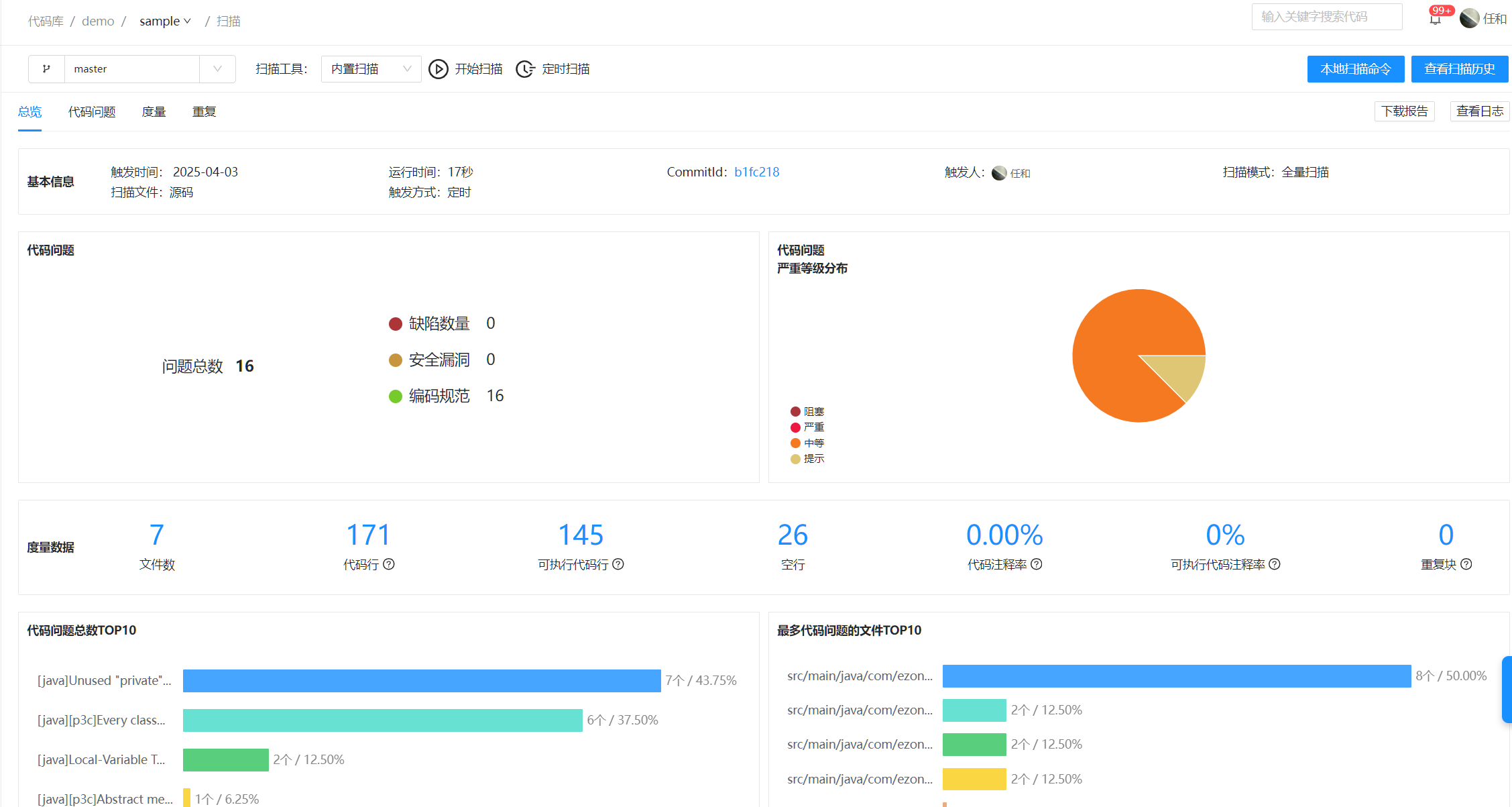Click the start scan play icon
1512x807 pixels.
tap(438, 69)
